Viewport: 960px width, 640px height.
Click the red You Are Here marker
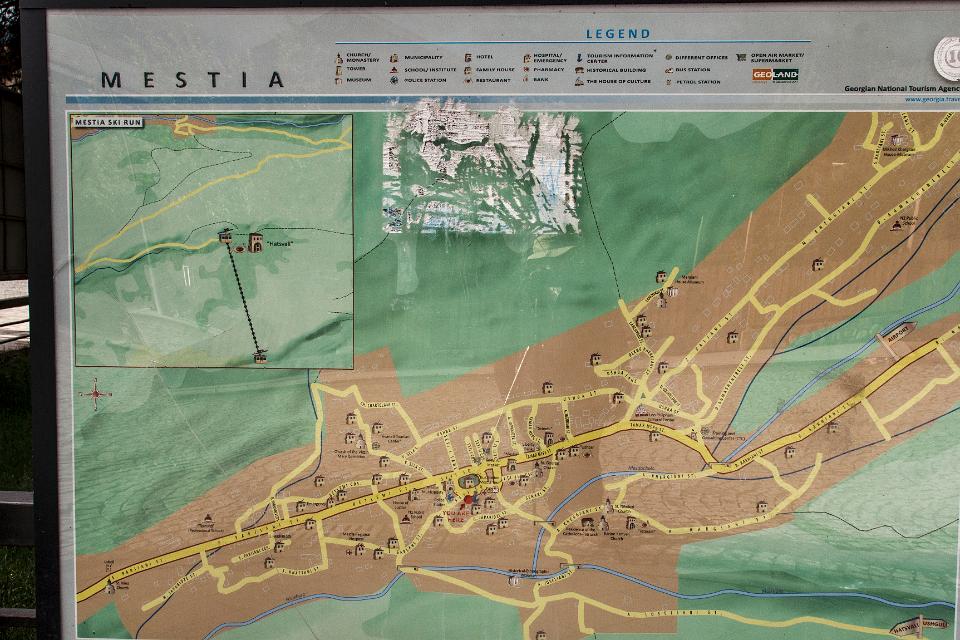coord(470,500)
